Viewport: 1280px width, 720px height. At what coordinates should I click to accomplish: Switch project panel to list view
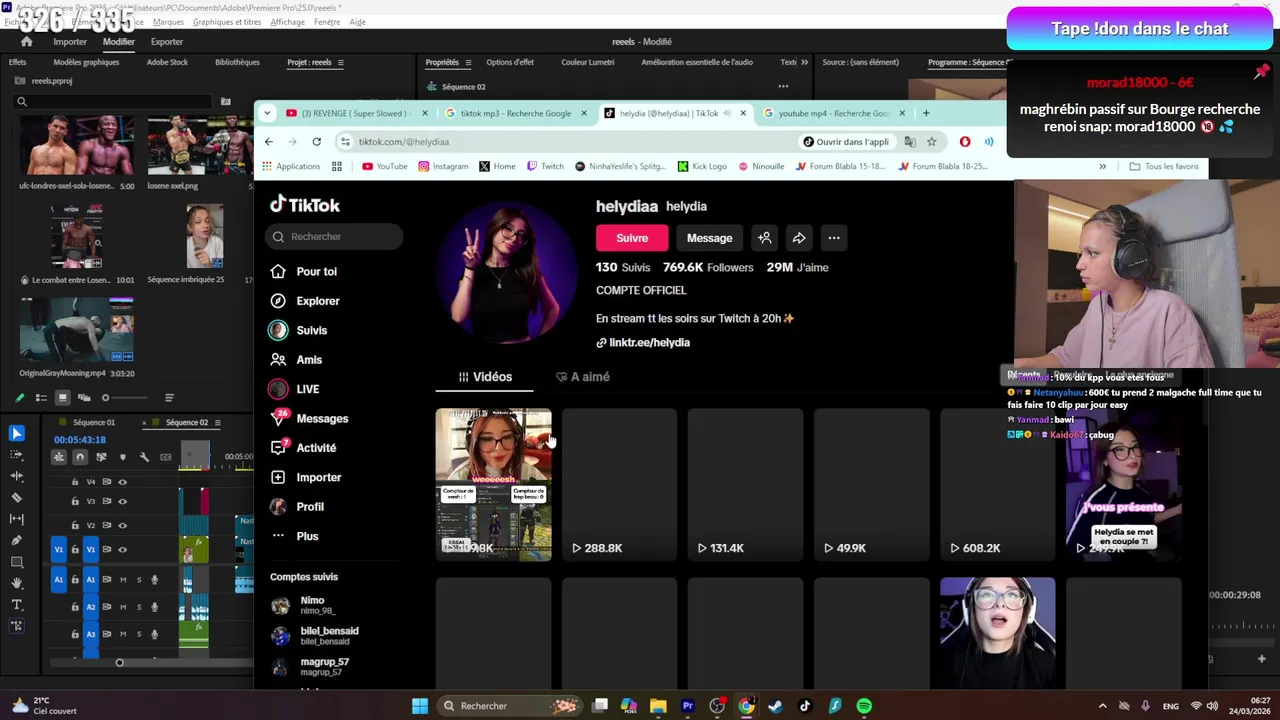click(41, 398)
